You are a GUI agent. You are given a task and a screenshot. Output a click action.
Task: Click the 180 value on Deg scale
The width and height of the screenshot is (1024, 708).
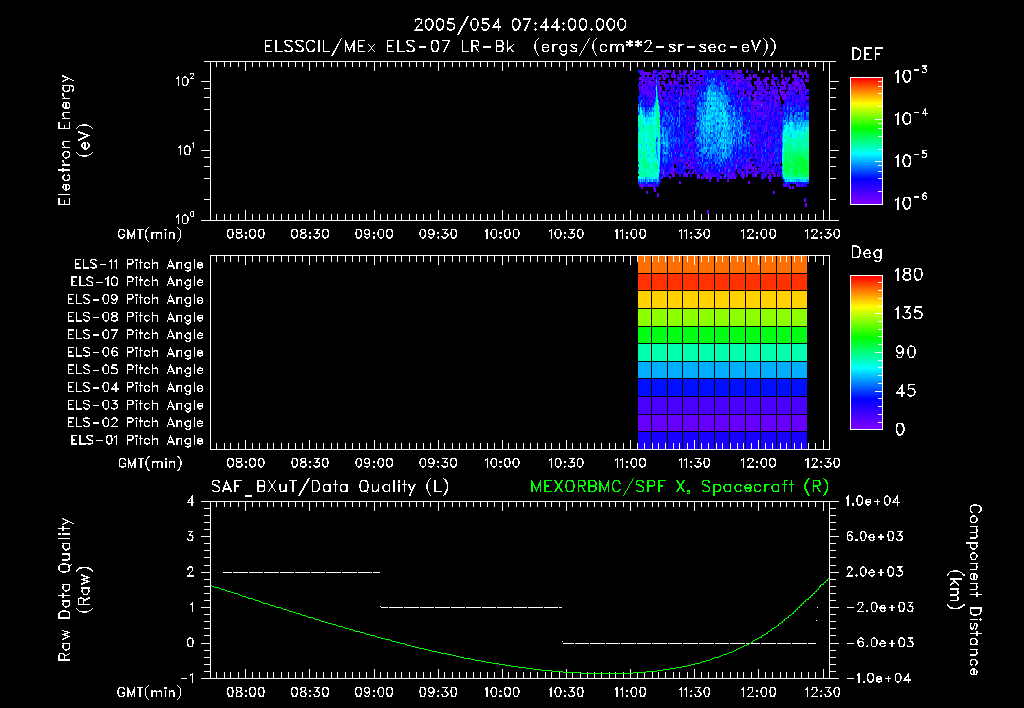[x=908, y=275]
